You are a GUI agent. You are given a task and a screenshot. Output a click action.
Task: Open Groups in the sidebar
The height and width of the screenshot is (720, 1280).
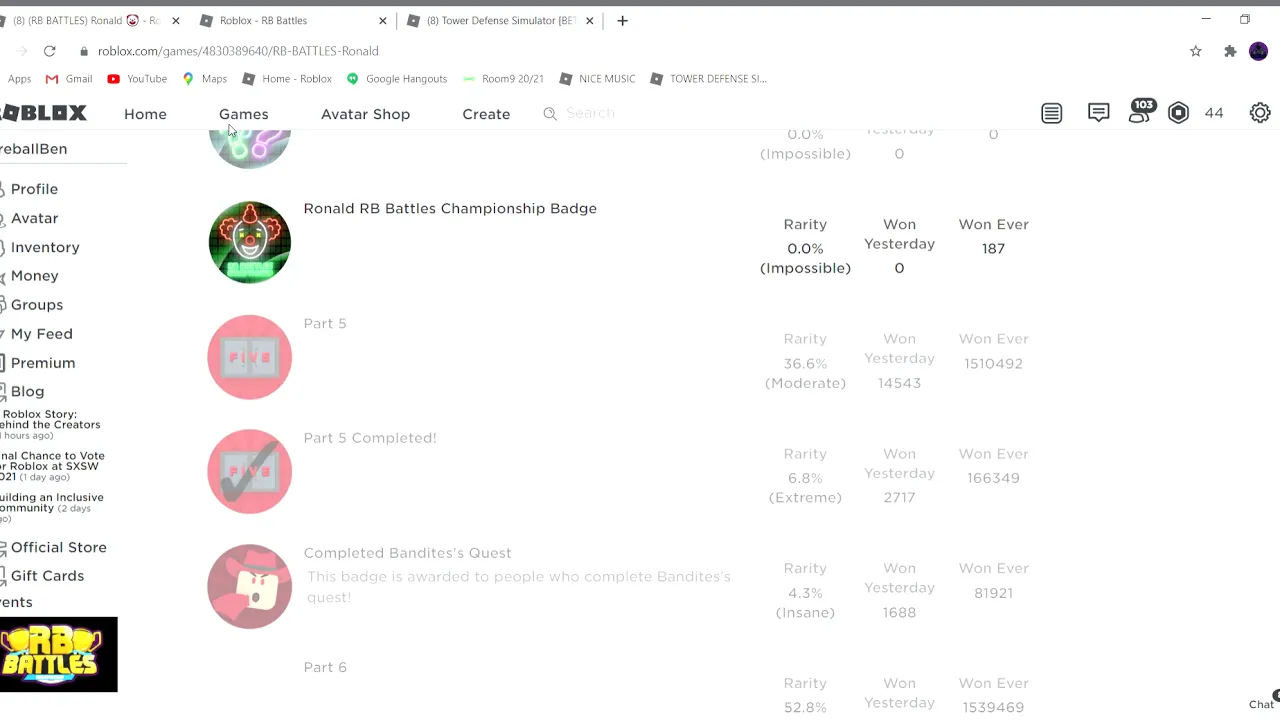[x=36, y=305]
